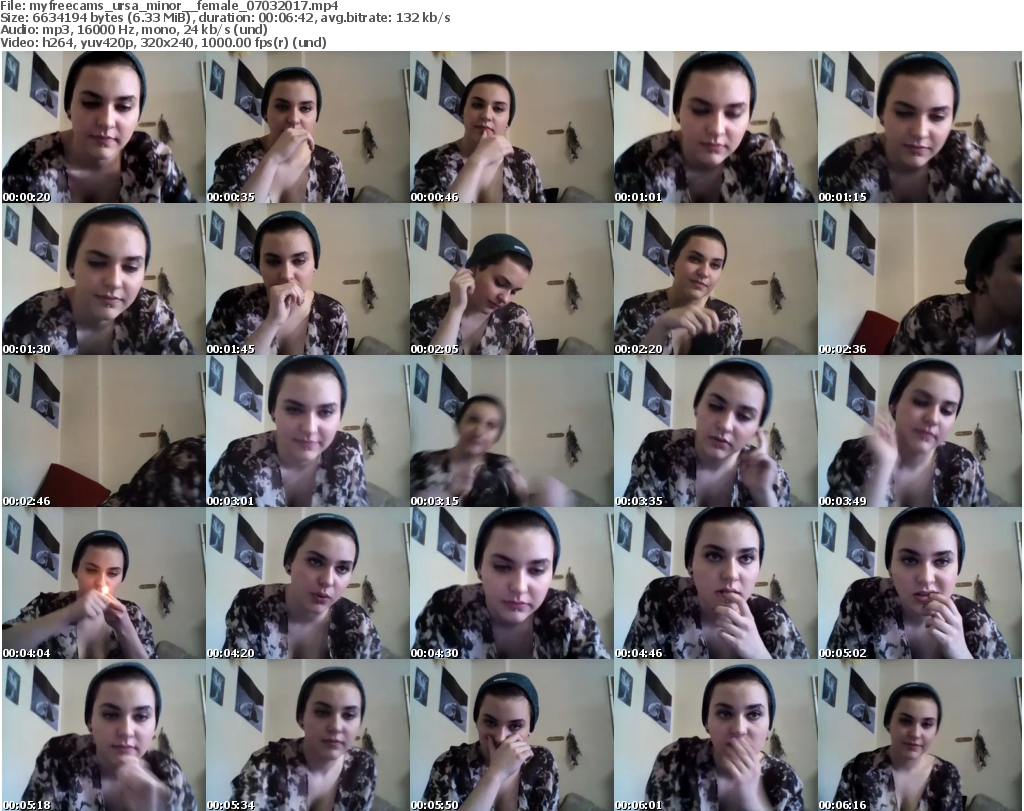
Task: Pick the 00:02:46 video frame
Action: (103, 432)
